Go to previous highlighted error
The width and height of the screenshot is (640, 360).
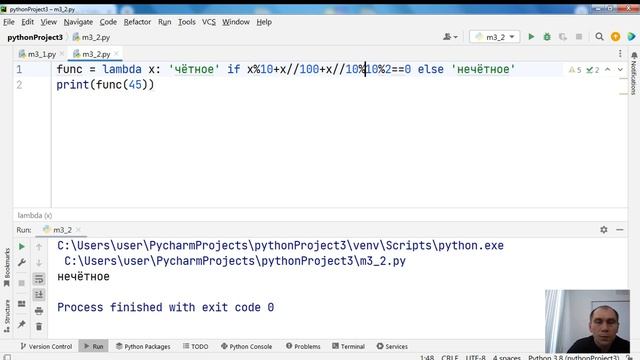607,70
